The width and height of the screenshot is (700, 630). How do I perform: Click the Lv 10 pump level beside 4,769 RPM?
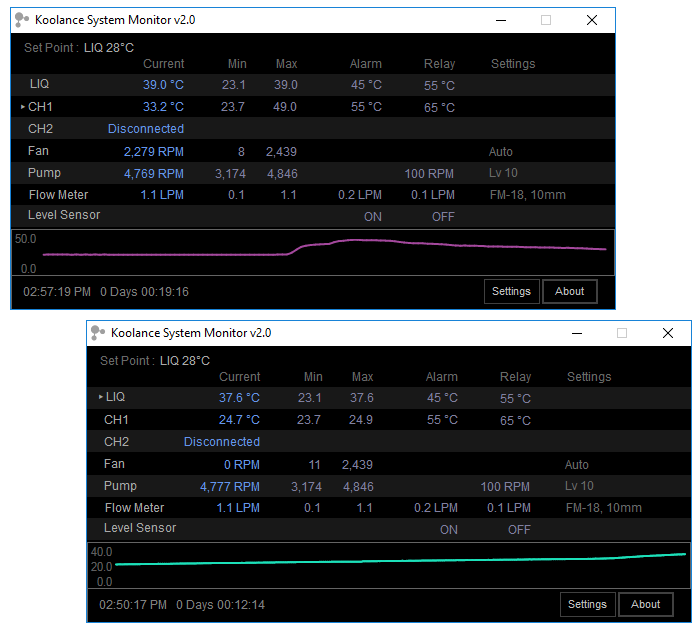tap(503, 173)
